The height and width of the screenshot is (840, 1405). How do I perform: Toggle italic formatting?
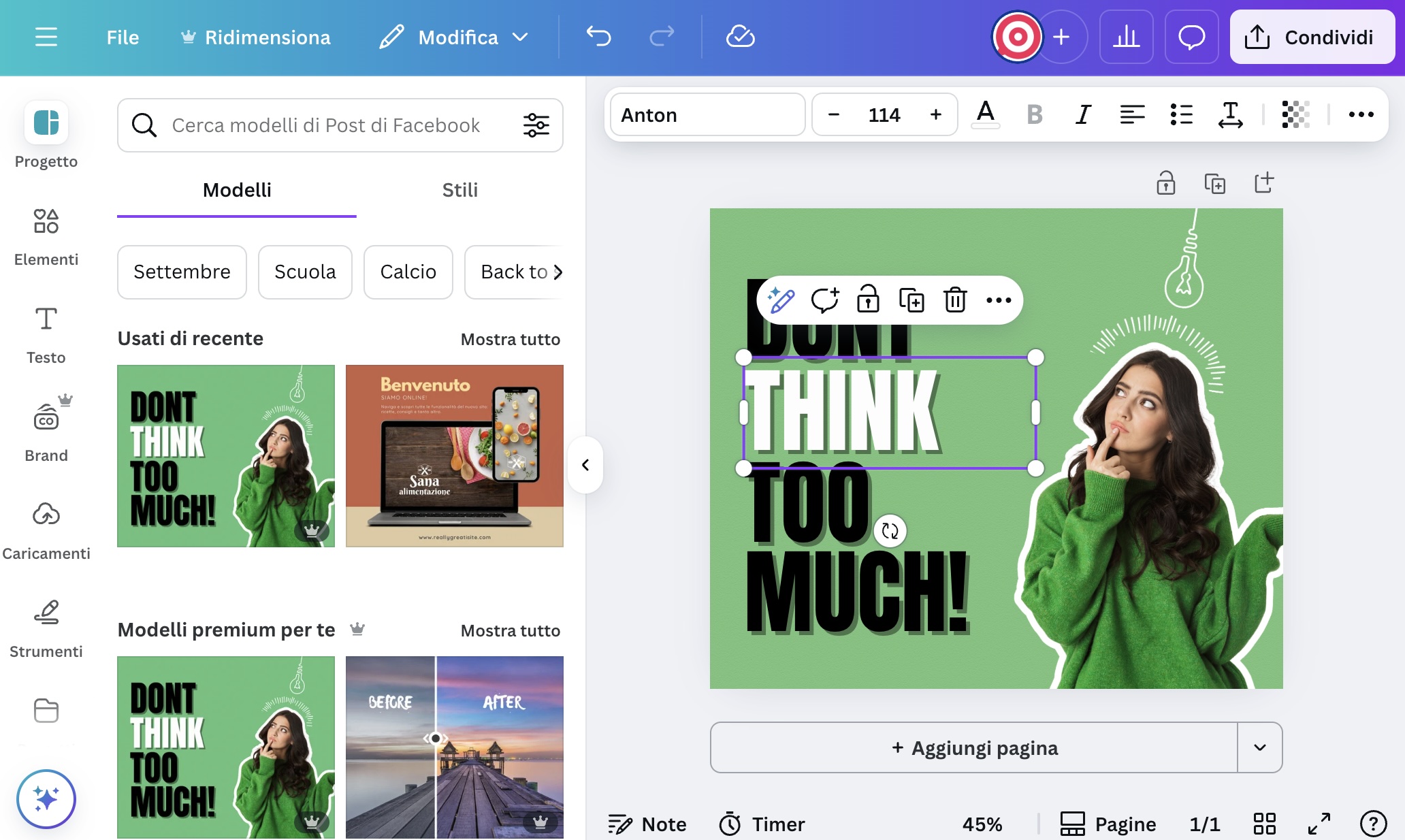(1083, 114)
